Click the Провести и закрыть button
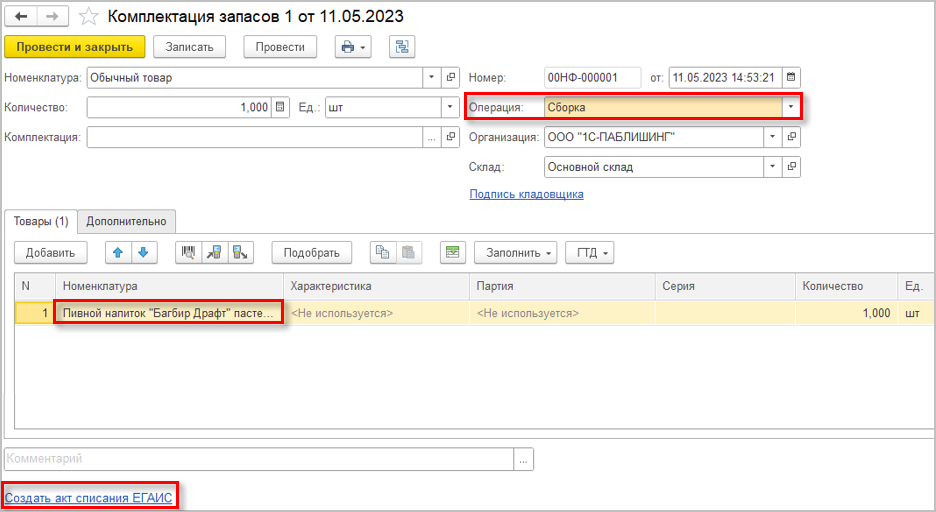This screenshot has width=936, height=512. (x=75, y=46)
